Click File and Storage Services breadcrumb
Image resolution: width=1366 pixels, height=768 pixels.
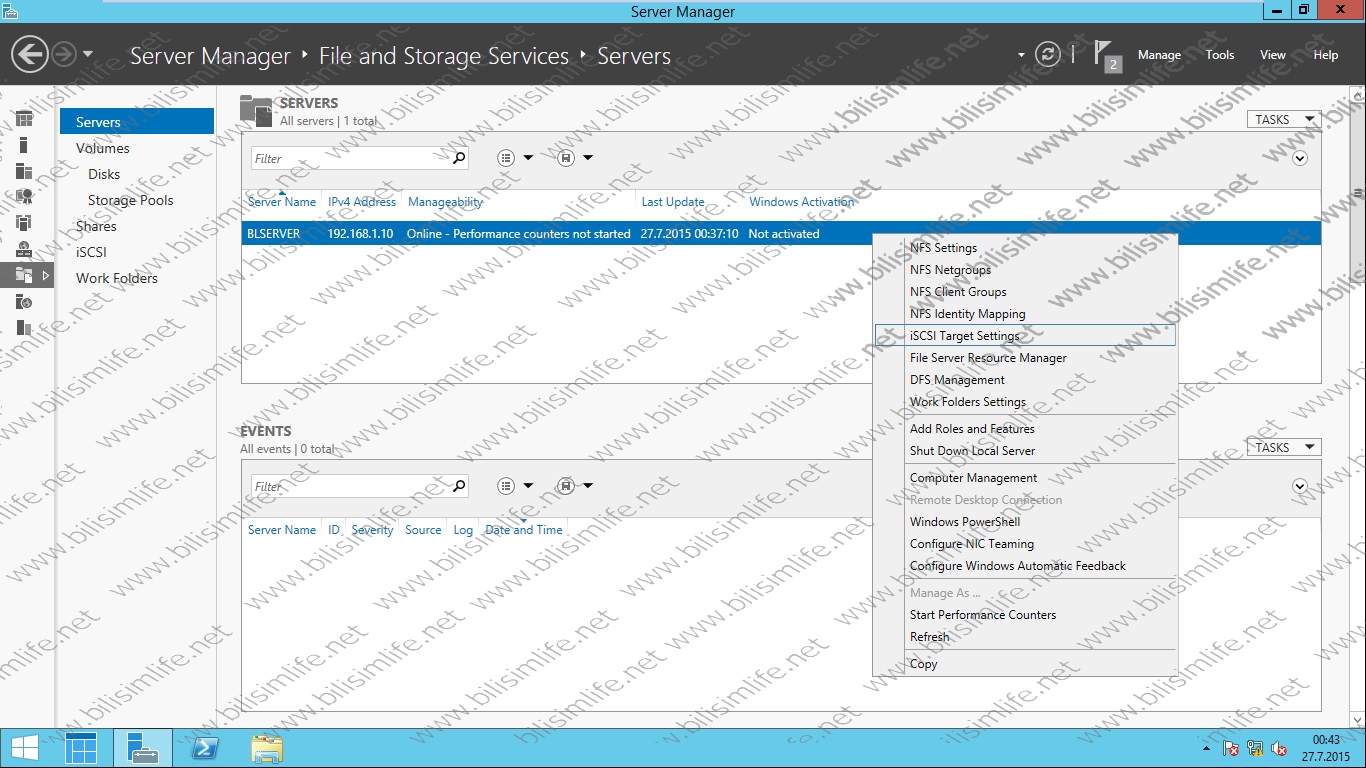tap(444, 56)
